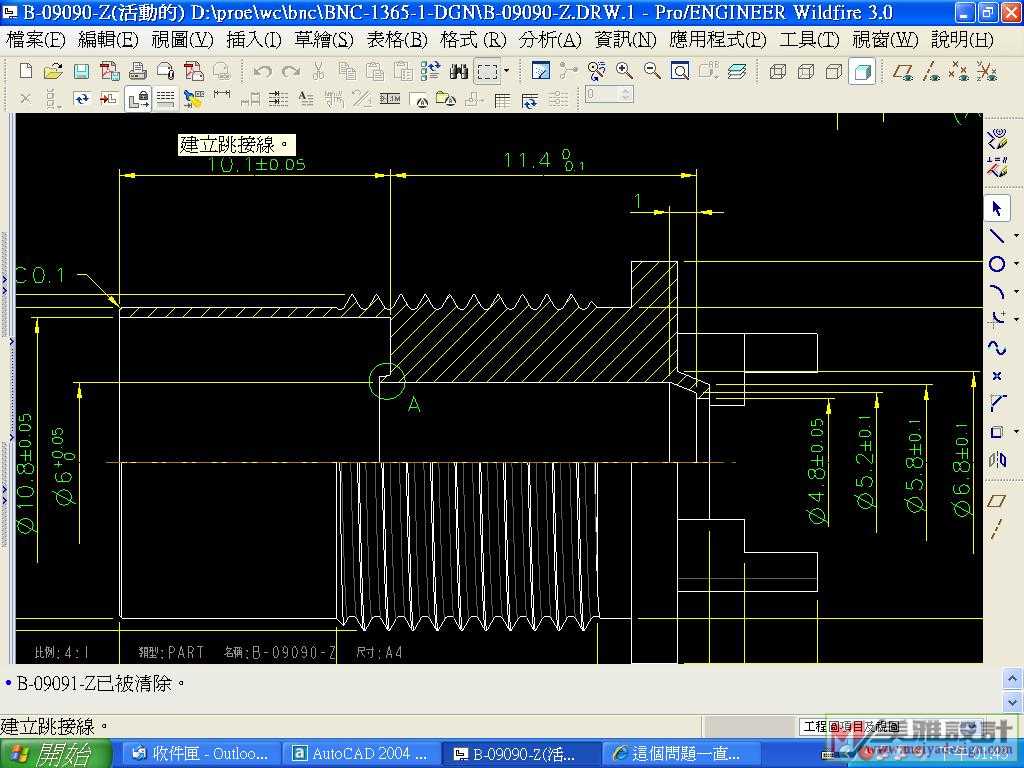Select the Mirror sketch tool
Screen dimensions: 1024x768
pos(997,460)
